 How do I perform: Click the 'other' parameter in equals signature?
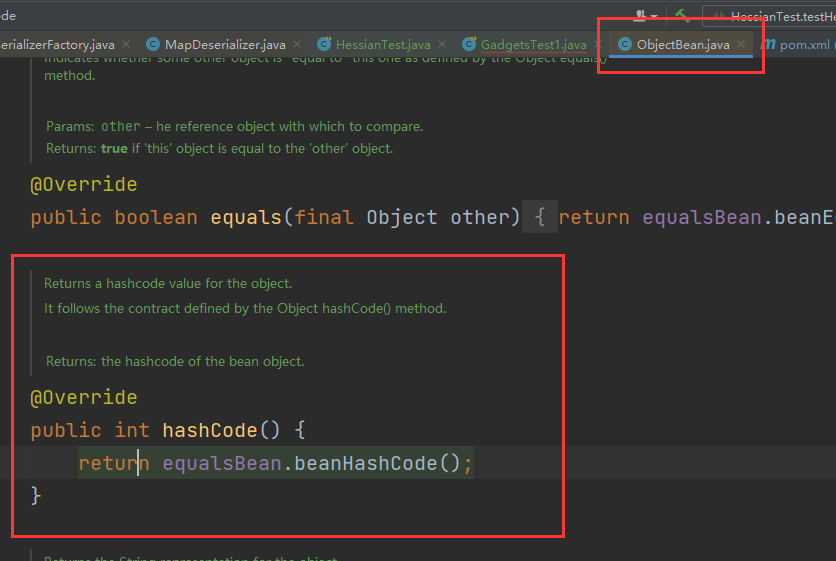480,218
